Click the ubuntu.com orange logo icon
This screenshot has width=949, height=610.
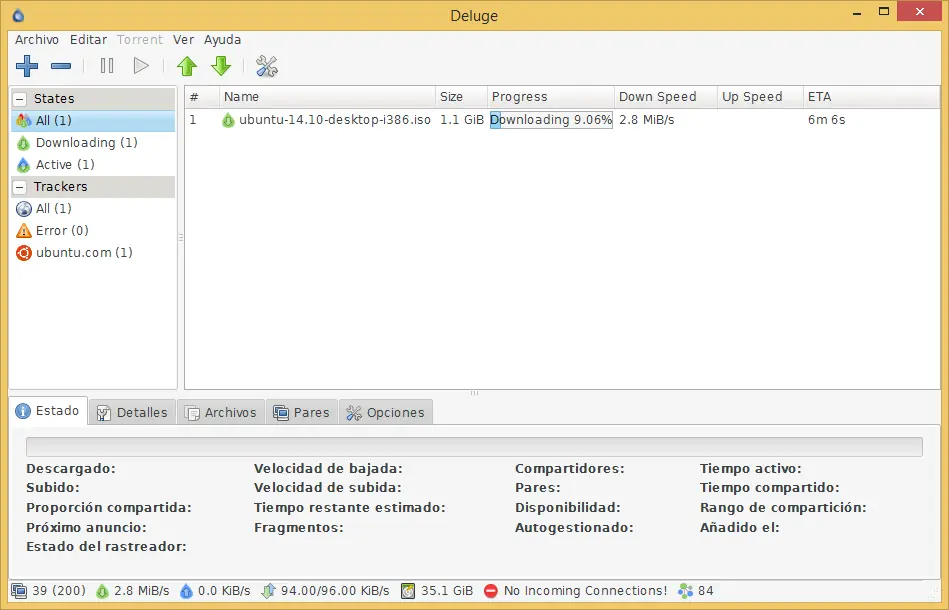24,252
